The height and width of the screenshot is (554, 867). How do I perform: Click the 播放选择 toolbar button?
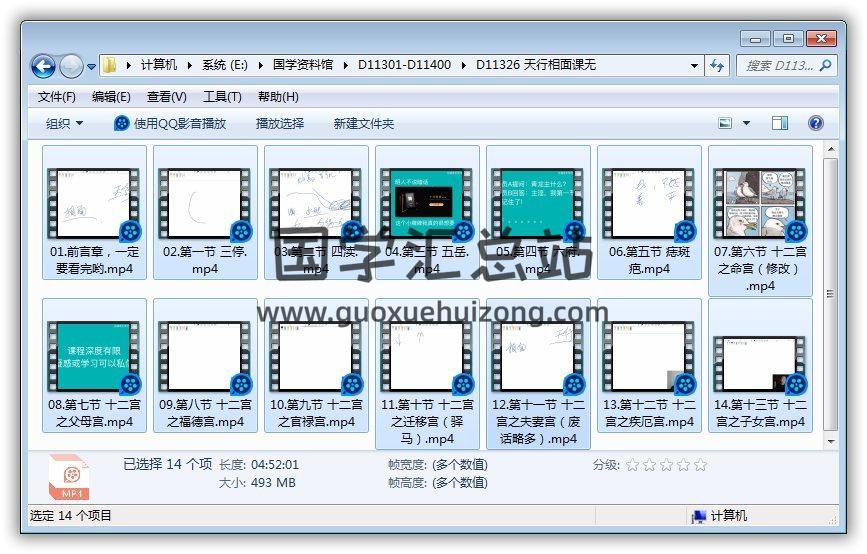(280, 123)
